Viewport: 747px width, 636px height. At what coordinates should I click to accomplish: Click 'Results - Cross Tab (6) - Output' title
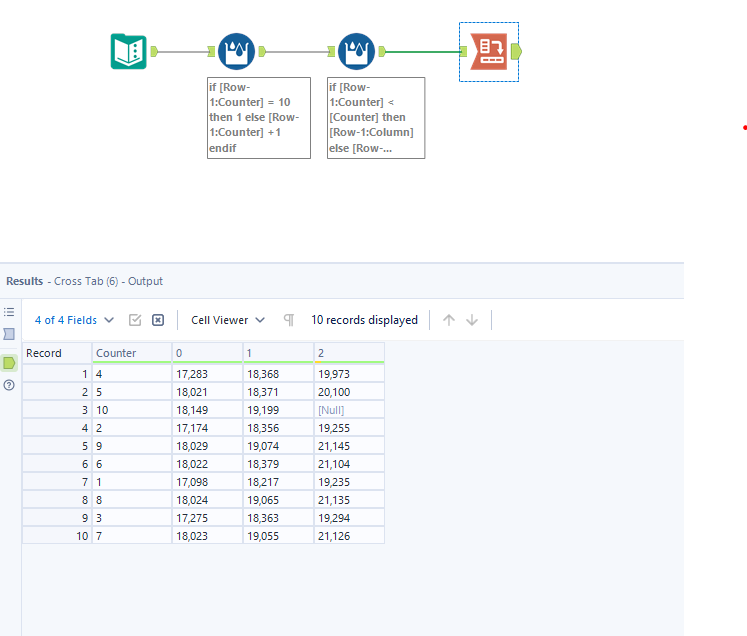click(84, 281)
